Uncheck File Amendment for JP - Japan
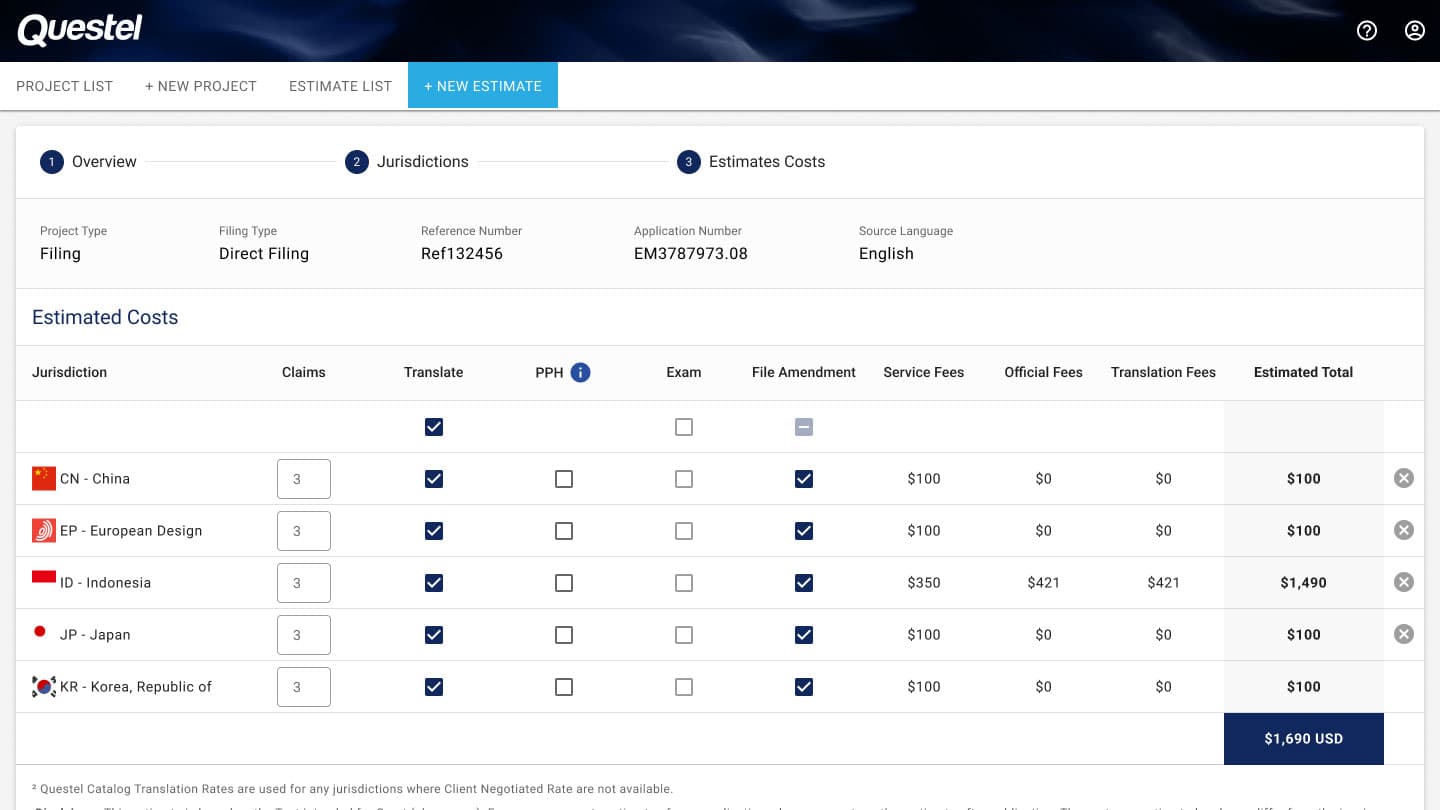1440x810 pixels. click(x=804, y=635)
